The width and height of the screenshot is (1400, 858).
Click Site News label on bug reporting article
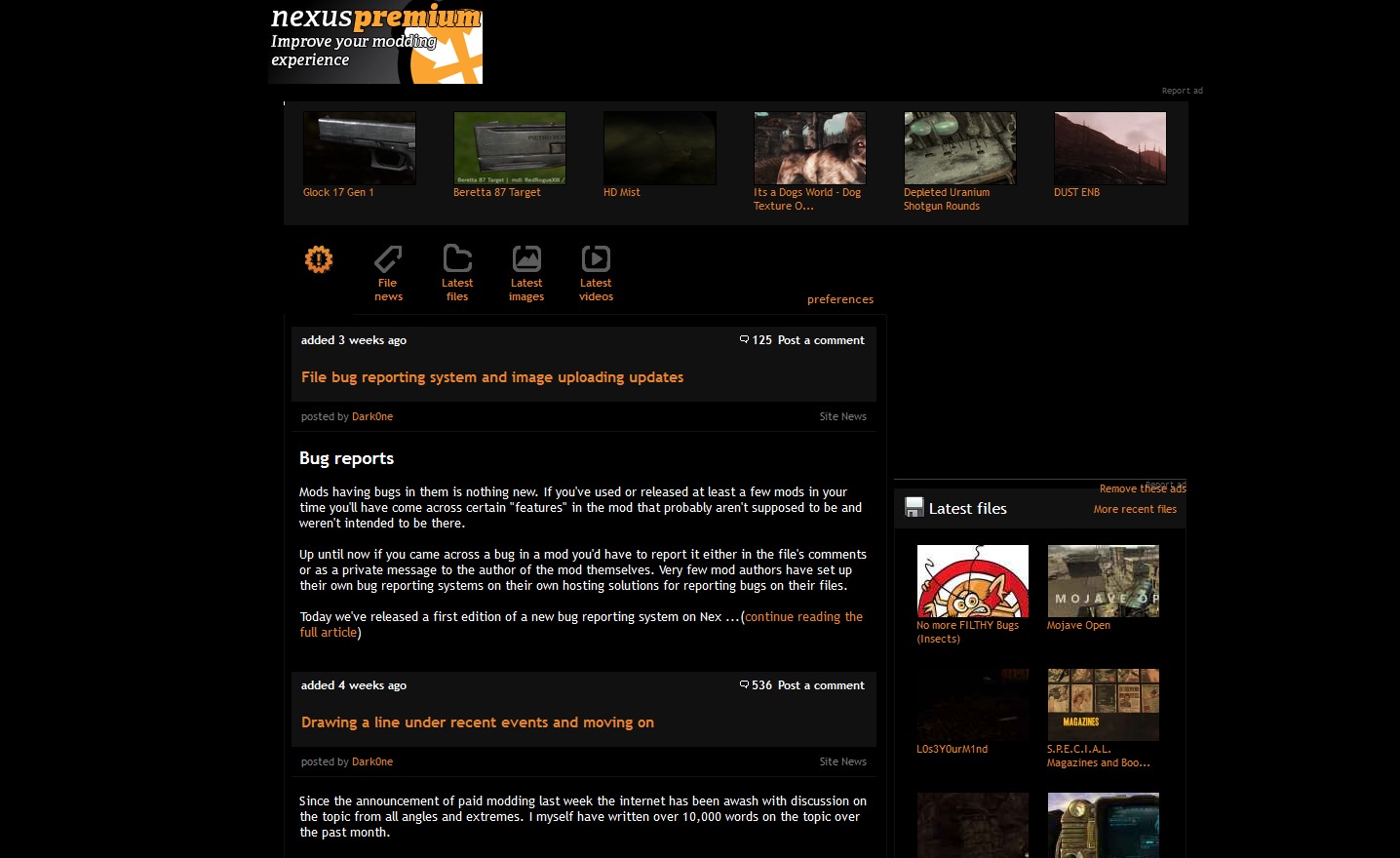pyautogui.click(x=842, y=416)
